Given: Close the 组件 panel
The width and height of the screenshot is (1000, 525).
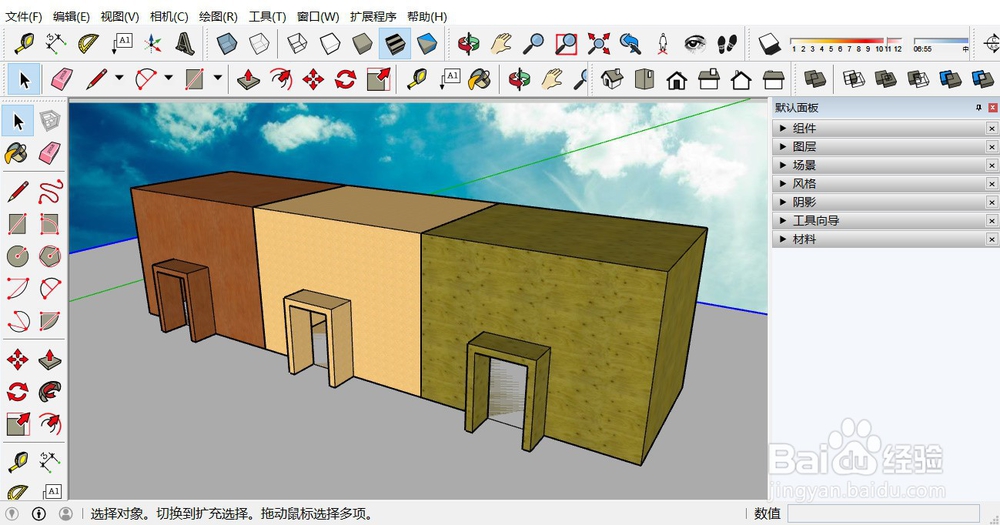Looking at the screenshot, I should coord(992,128).
